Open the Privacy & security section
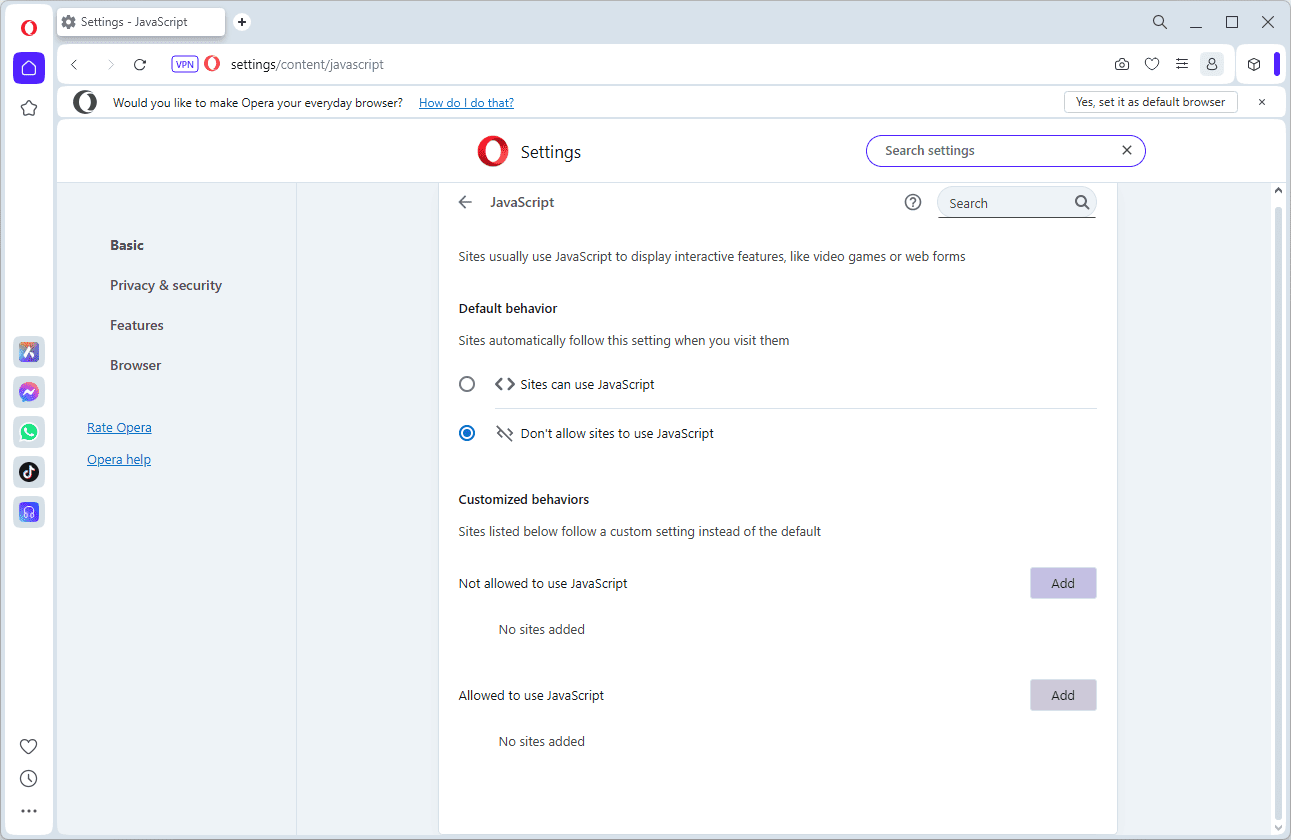The image size is (1291, 840). coord(166,285)
